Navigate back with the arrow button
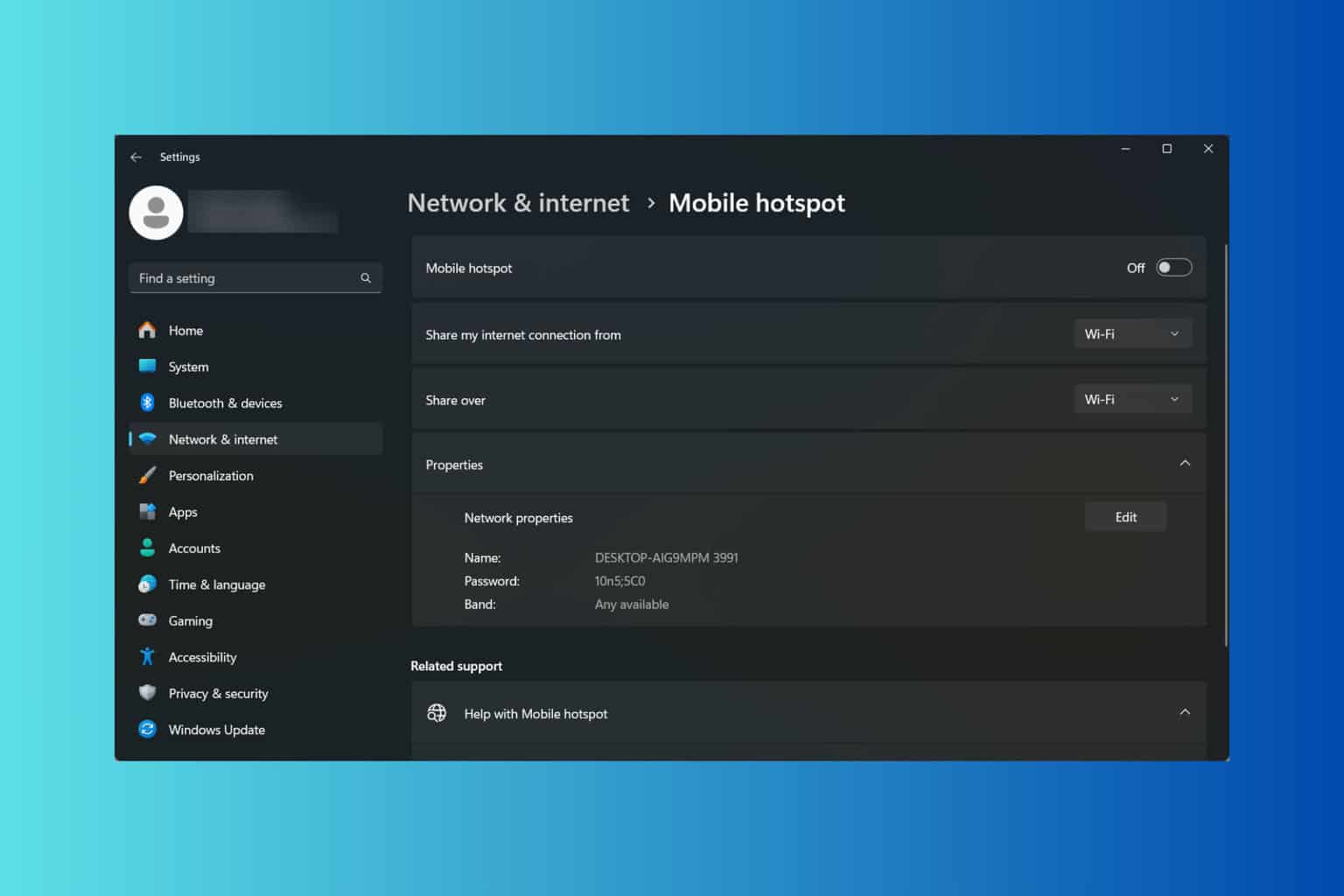1344x896 pixels. coord(136,157)
